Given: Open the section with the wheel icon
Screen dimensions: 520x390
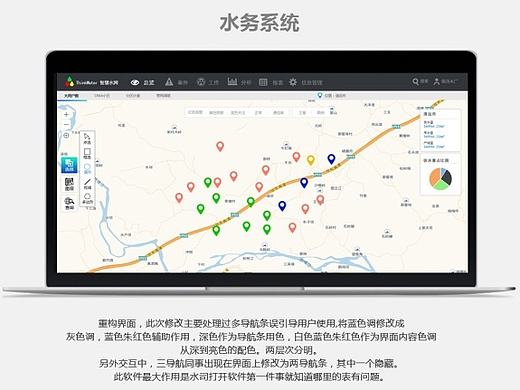Looking at the screenshot, I should (208, 82).
